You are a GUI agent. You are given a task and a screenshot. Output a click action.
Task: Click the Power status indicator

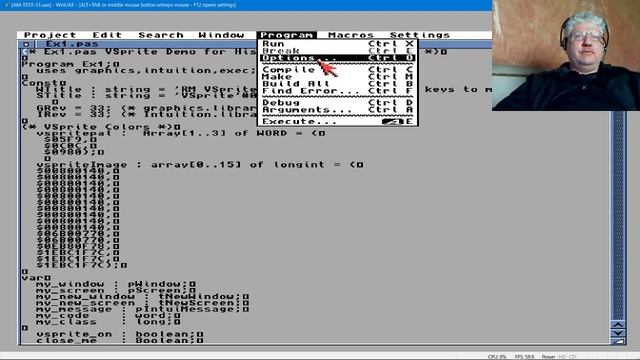(548, 357)
